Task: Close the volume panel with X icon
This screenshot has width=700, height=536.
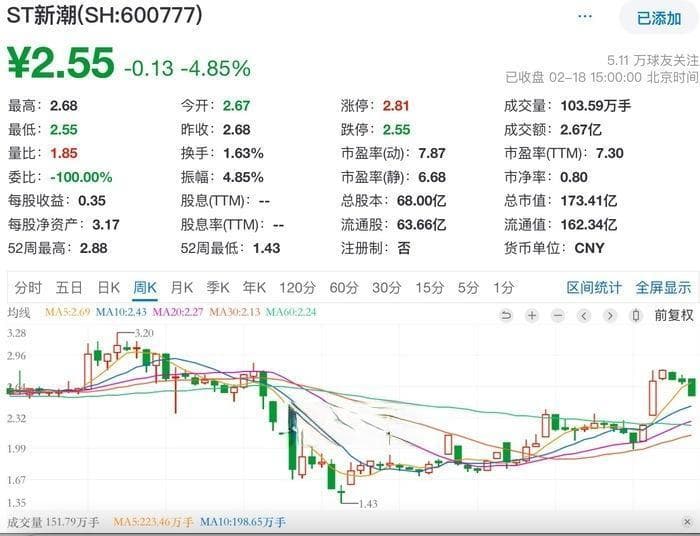Action: (687, 521)
